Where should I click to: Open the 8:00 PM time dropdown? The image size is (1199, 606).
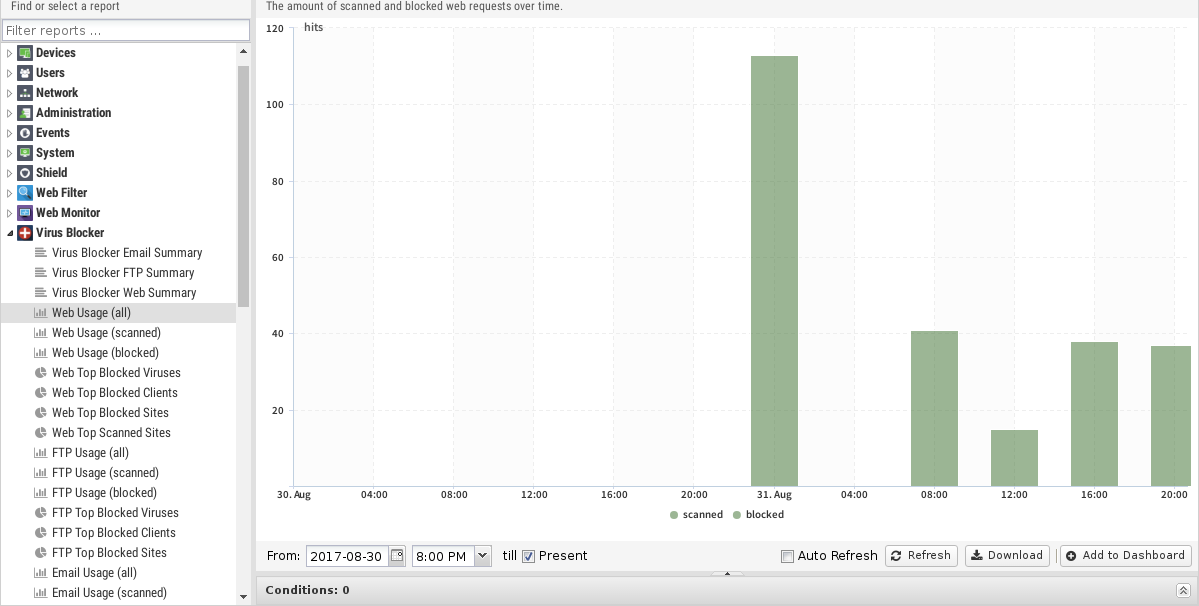pyautogui.click(x=483, y=556)
